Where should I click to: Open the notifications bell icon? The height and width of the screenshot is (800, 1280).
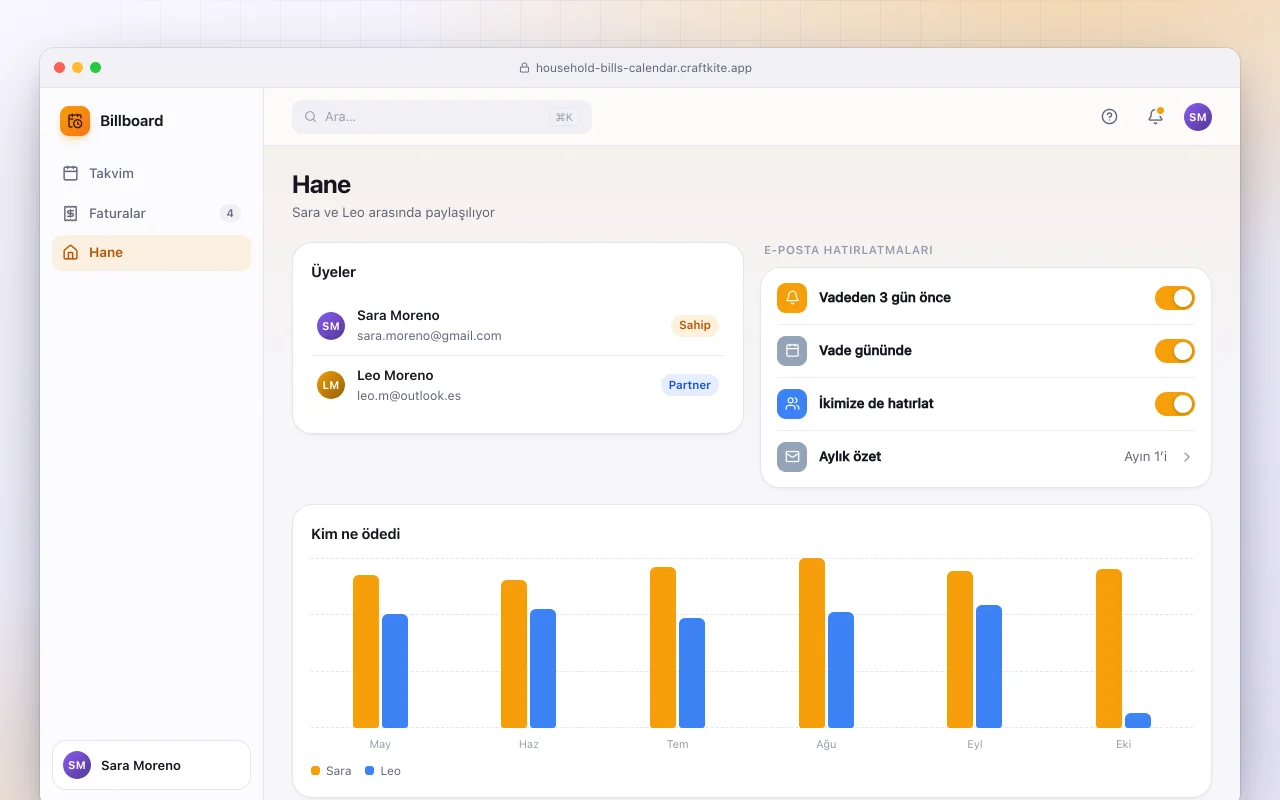[x=1155, y=116]
